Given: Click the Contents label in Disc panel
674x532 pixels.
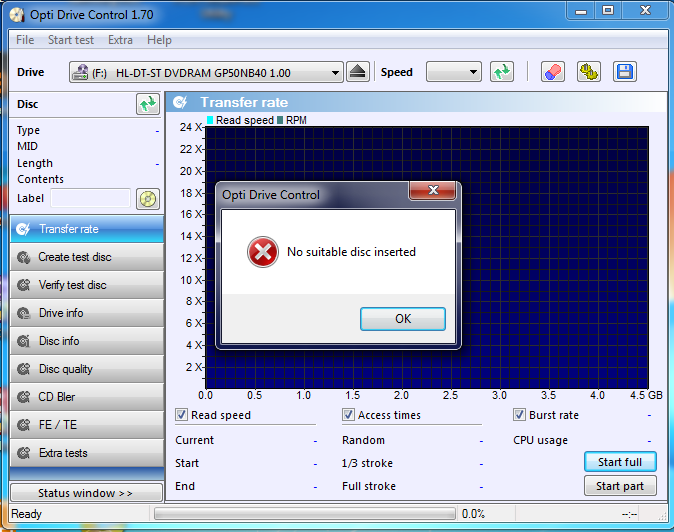Looking at the screenshot, I should coord(40,179).
